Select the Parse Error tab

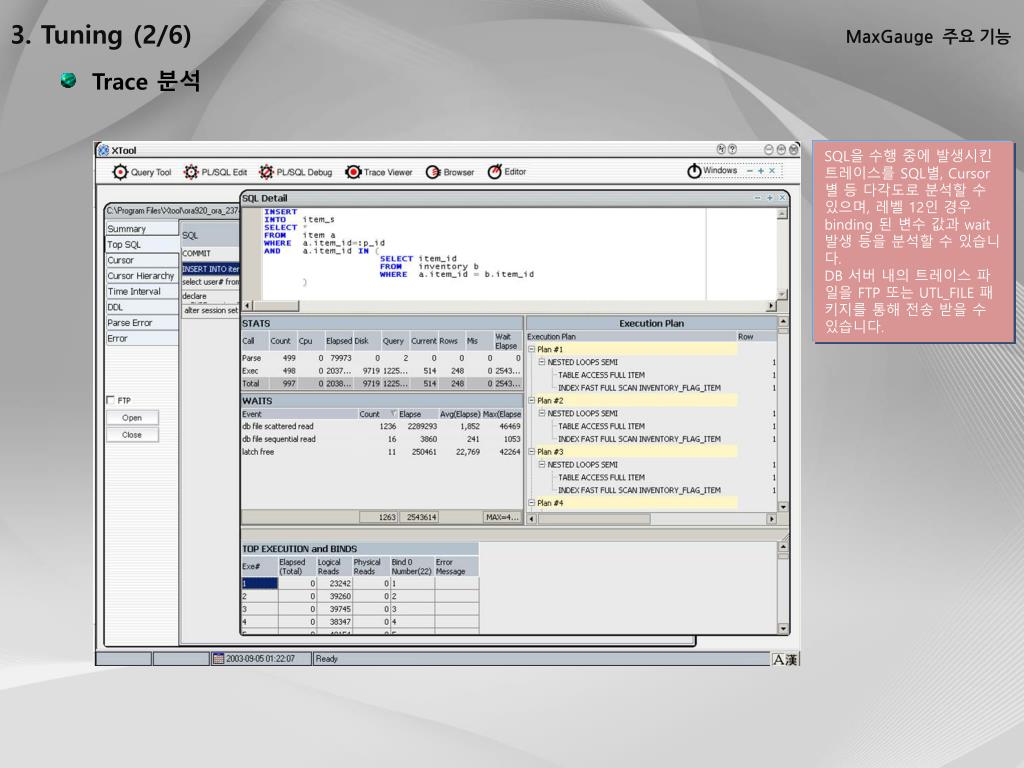pos(142,323)
